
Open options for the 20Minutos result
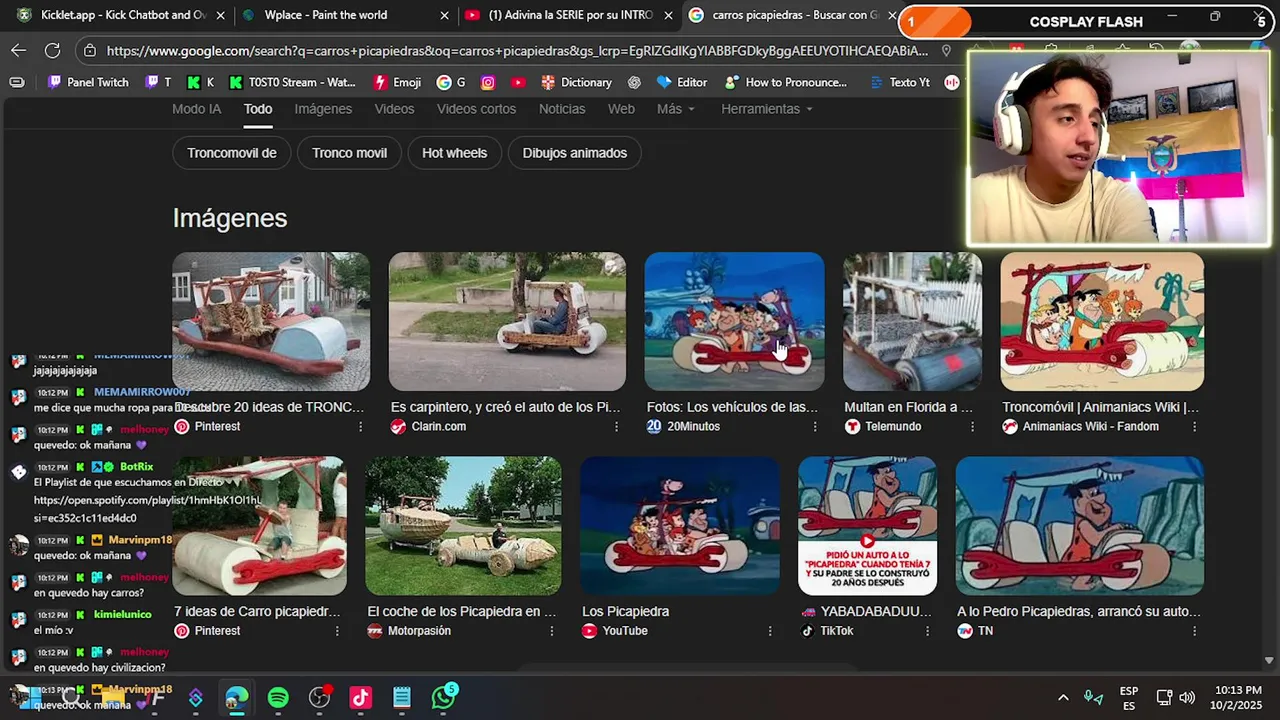[x=814, y=426]
